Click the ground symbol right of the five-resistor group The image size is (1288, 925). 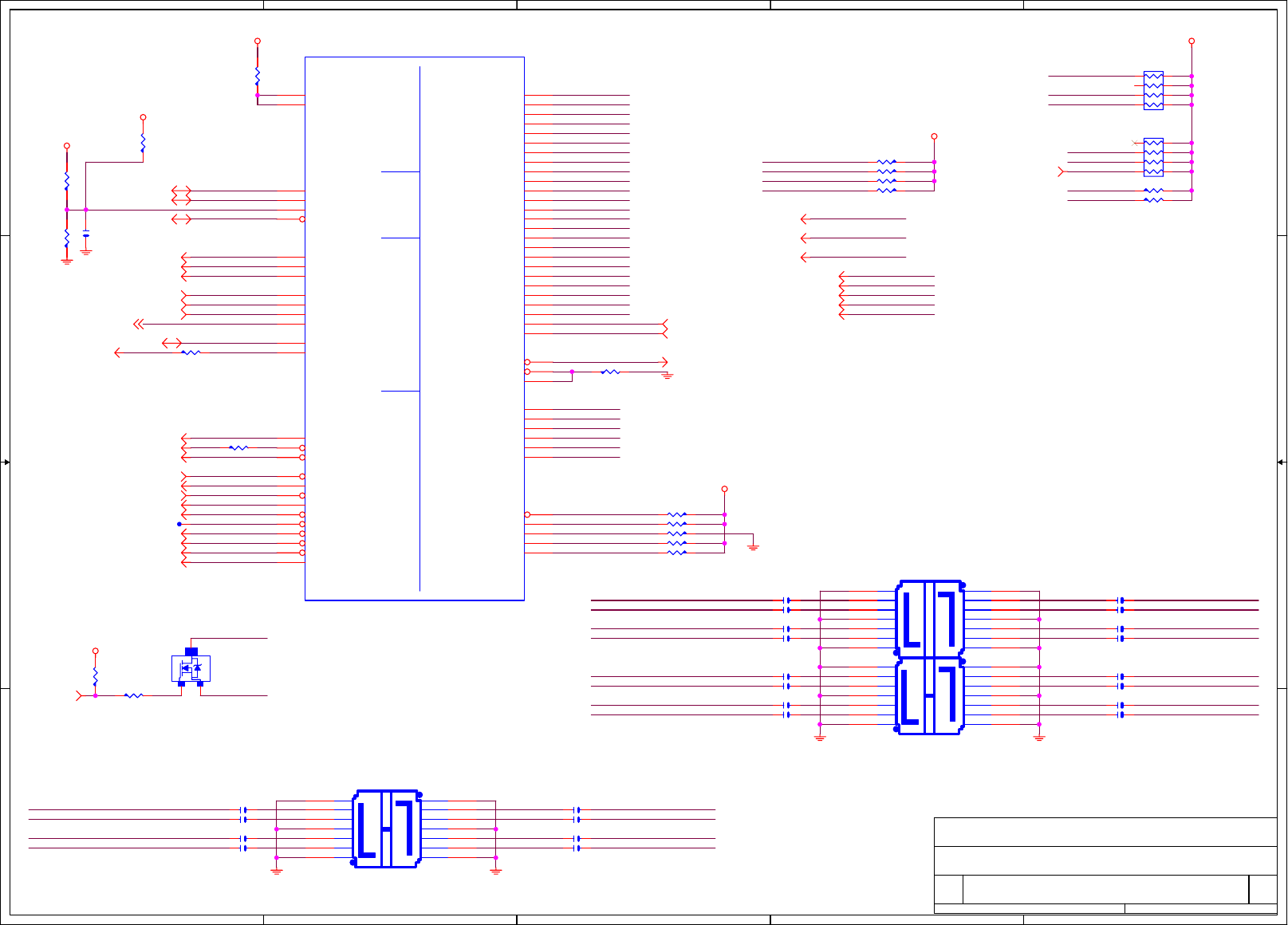[753, 547]
